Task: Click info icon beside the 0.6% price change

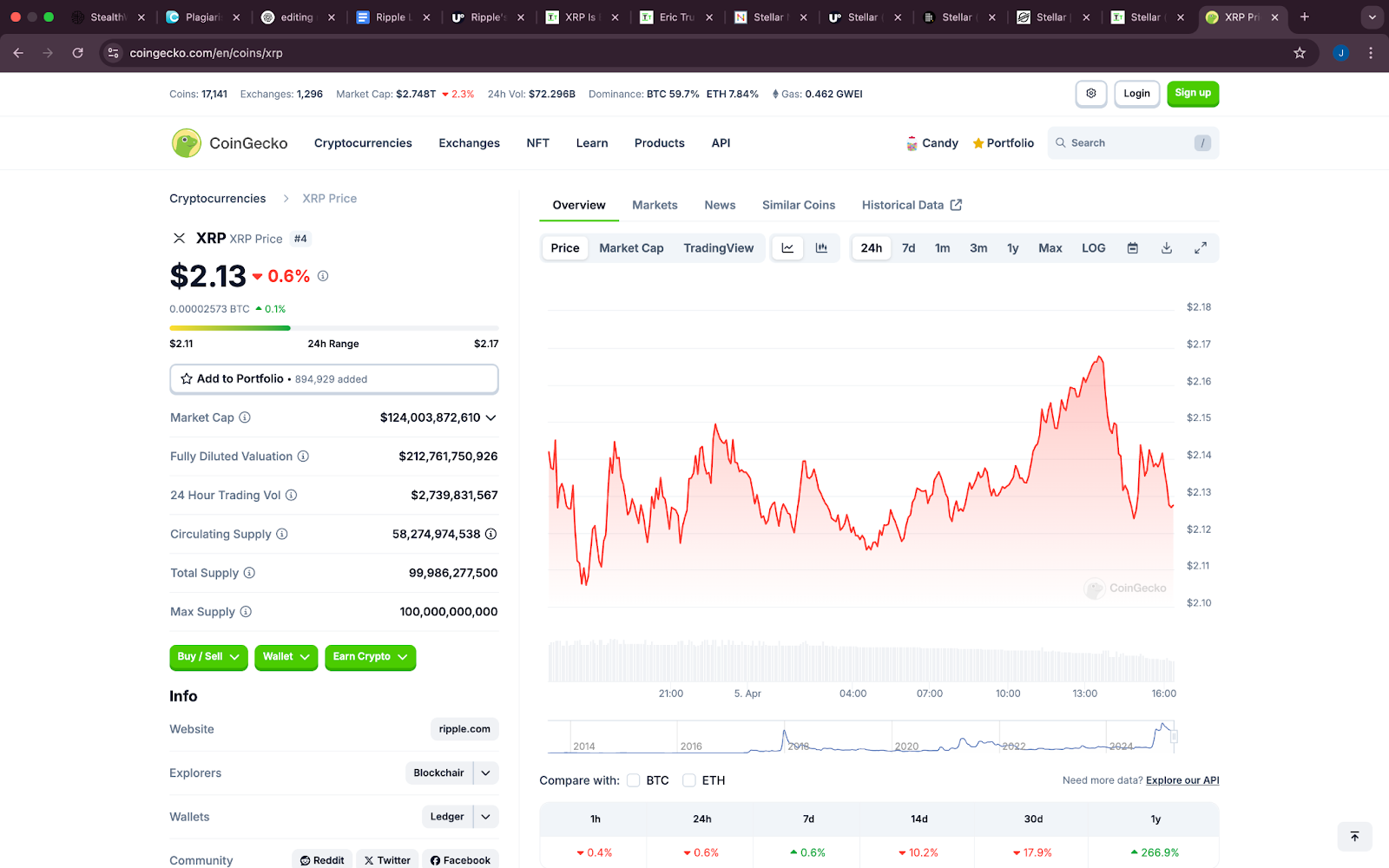Action: click(x=323, y=276)
